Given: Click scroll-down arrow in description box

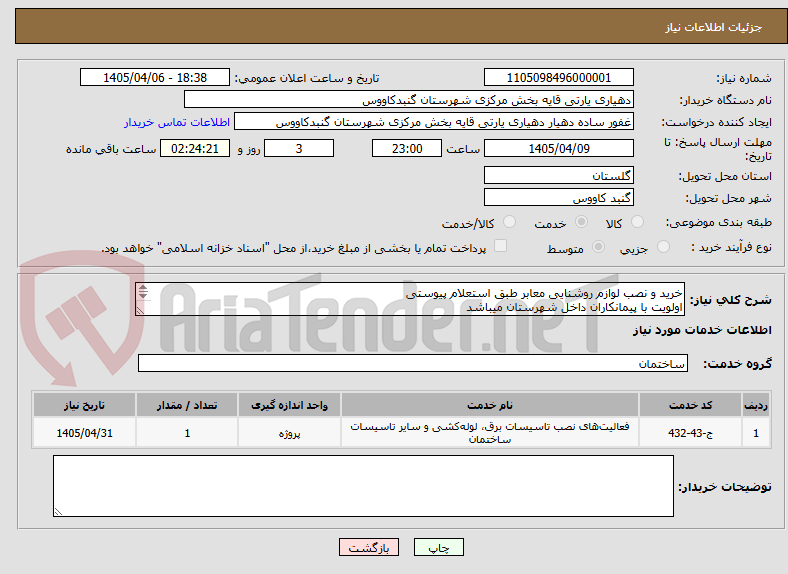Looking at the screenshot, I should pyautogui.click(x=143, y=295).
